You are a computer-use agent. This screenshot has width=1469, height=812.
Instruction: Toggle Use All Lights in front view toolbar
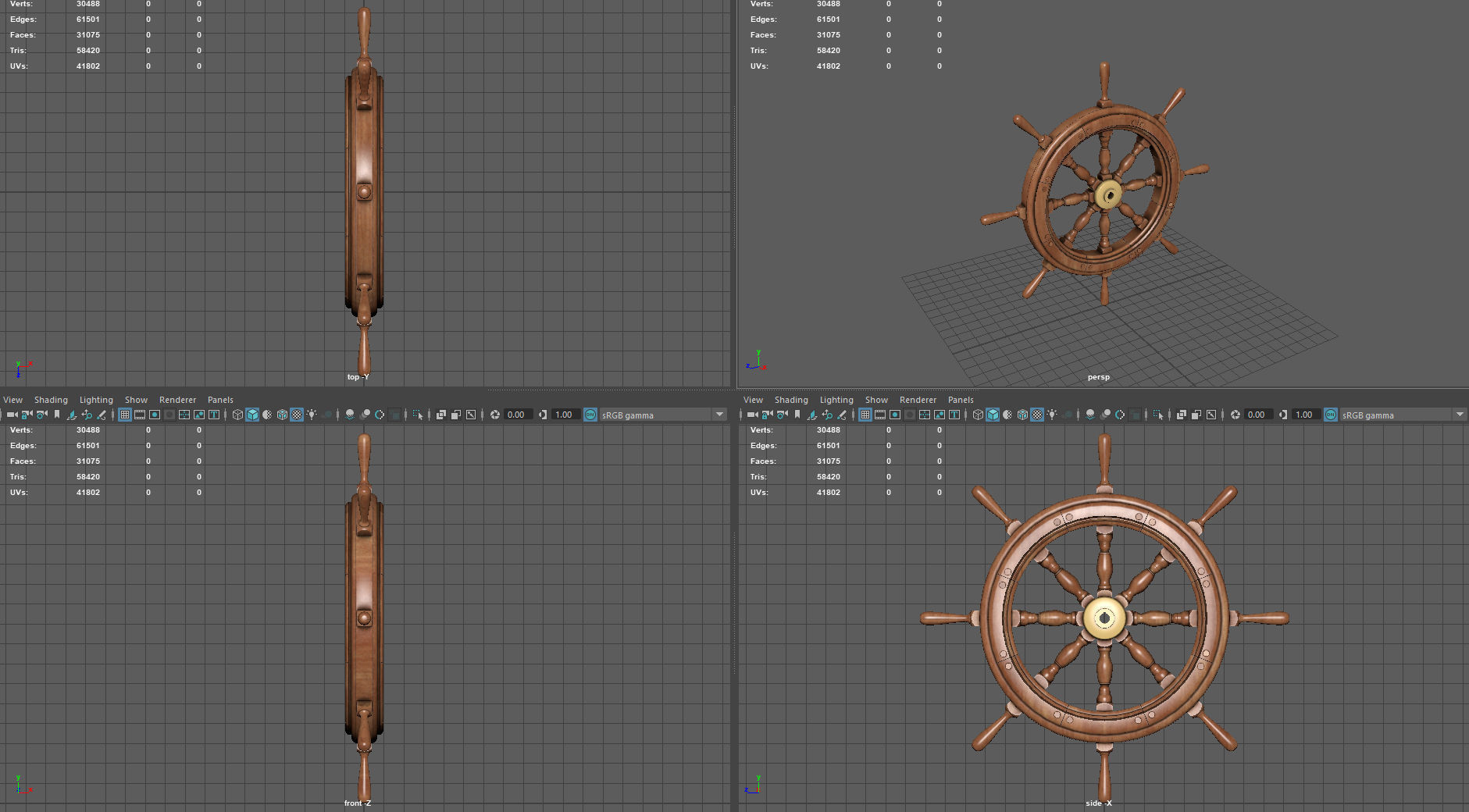312,415
